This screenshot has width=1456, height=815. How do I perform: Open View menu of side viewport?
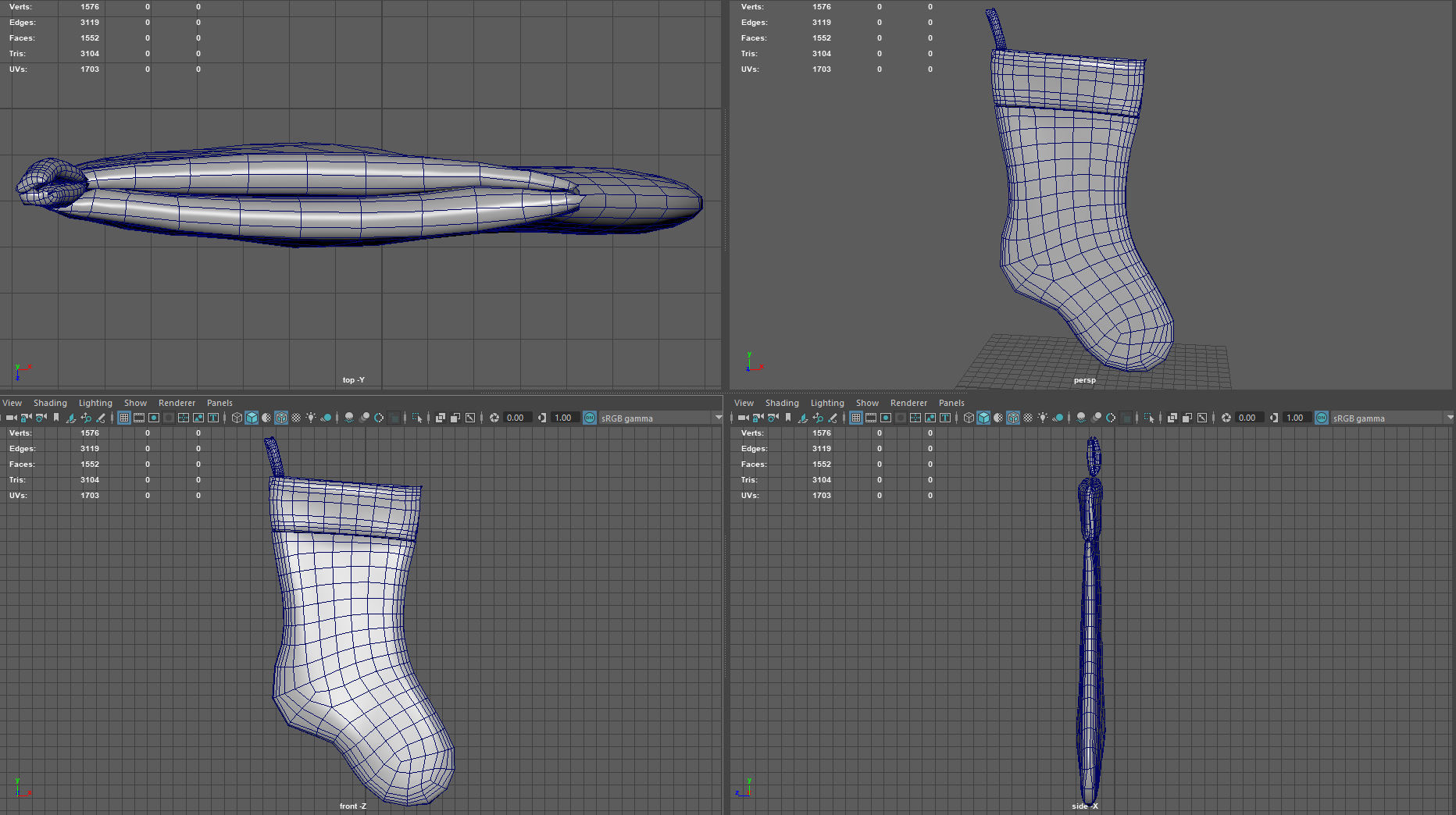point(744,403)
